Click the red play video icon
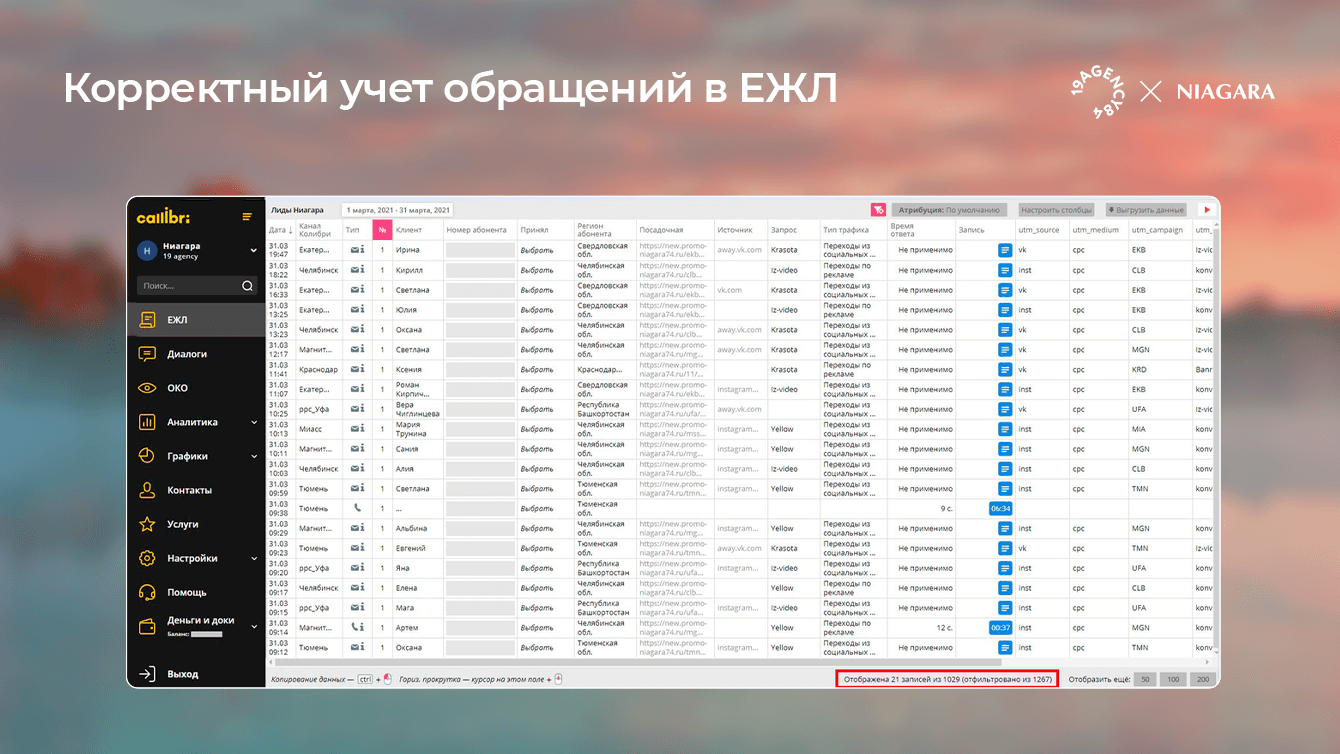The image size is (1340, 754). [1207, 210]
